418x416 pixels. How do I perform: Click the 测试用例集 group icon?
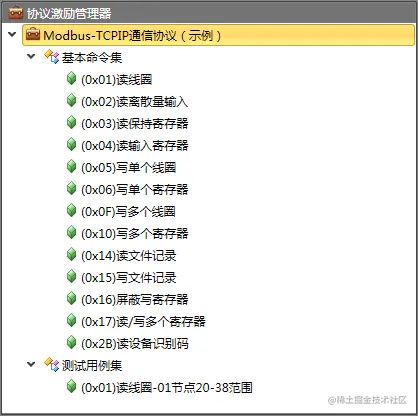pyautogui.click(x=51, y=365)
